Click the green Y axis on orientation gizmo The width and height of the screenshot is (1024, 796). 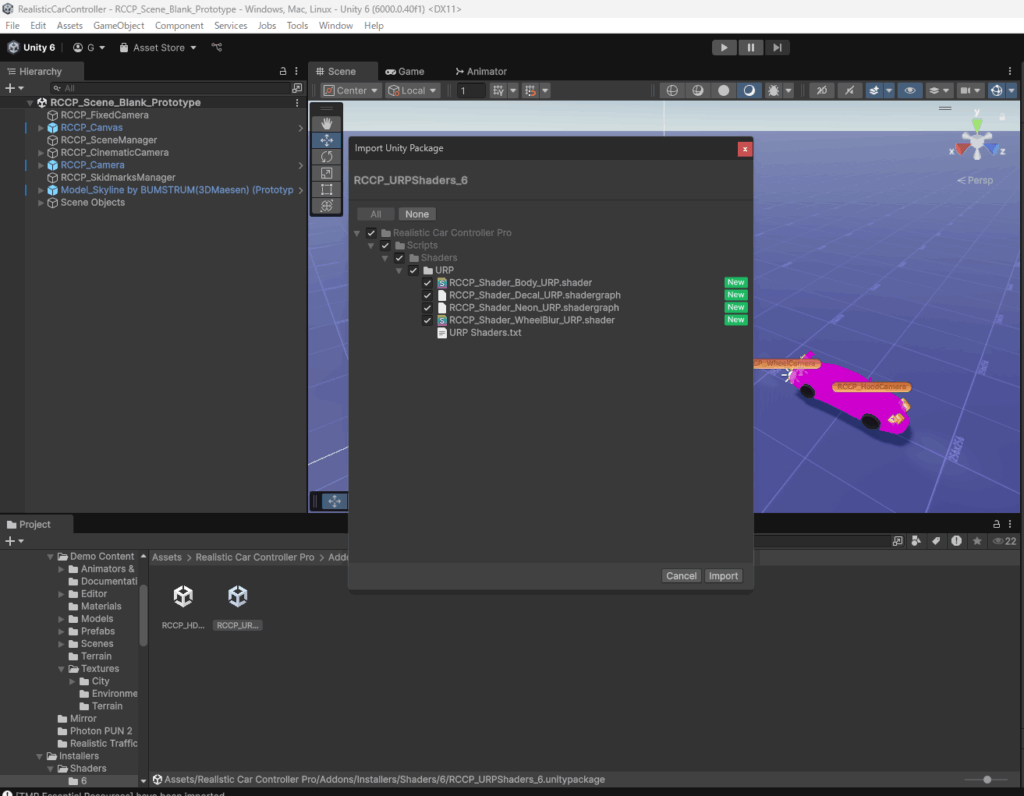(x=977, y=123)
